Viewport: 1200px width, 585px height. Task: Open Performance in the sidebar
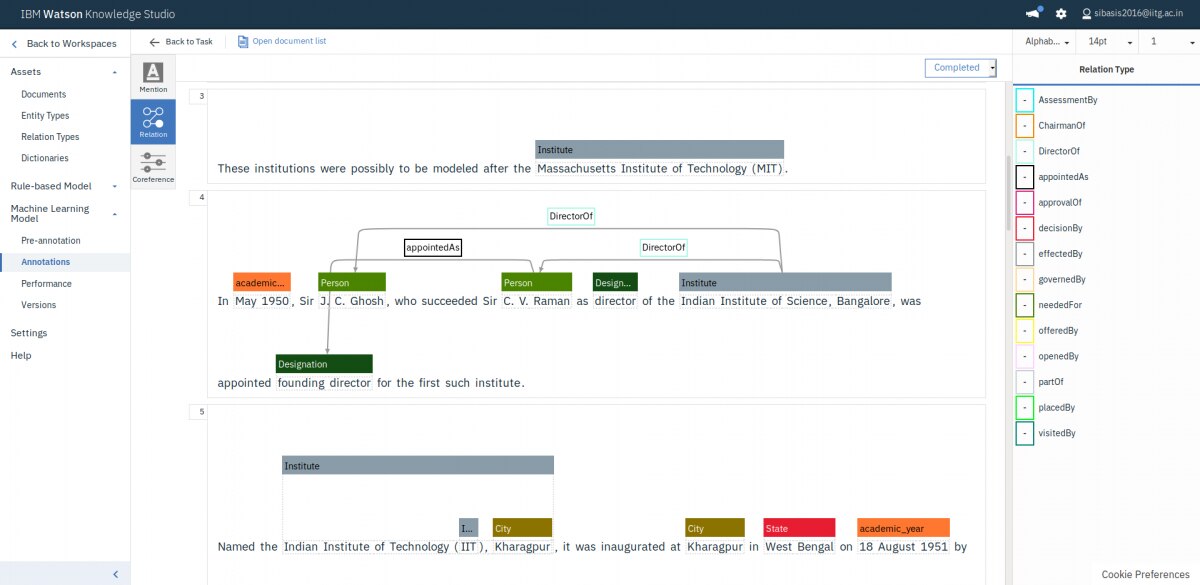tap(46, 283)
